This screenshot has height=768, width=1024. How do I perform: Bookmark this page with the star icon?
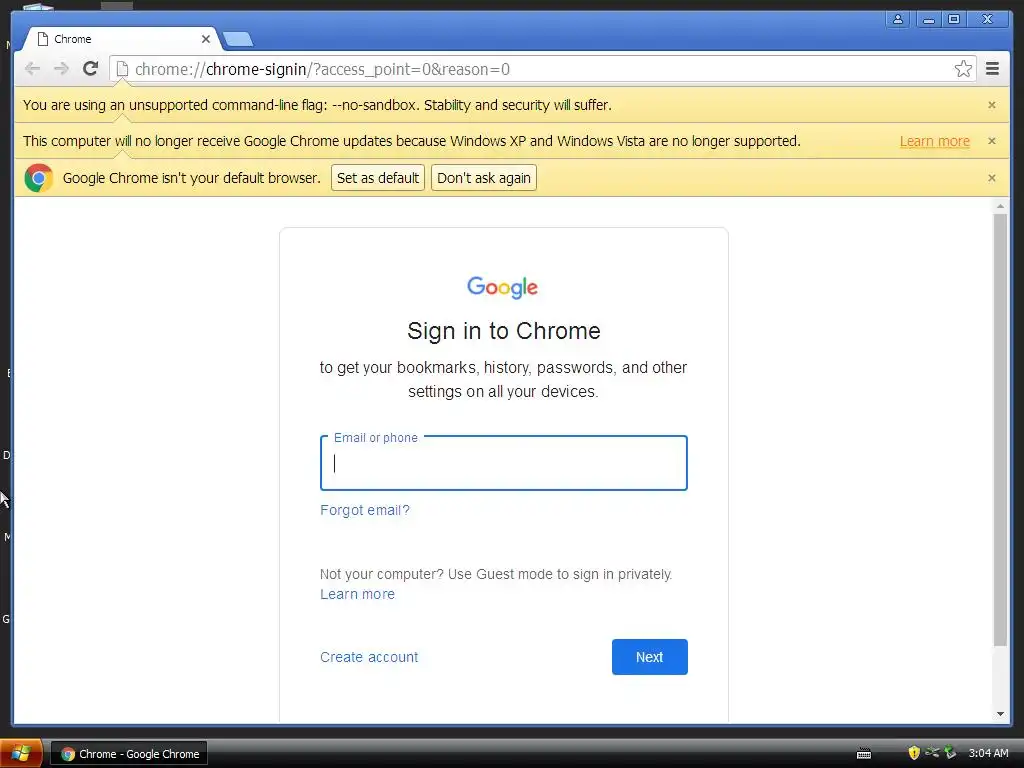[963, 69]
